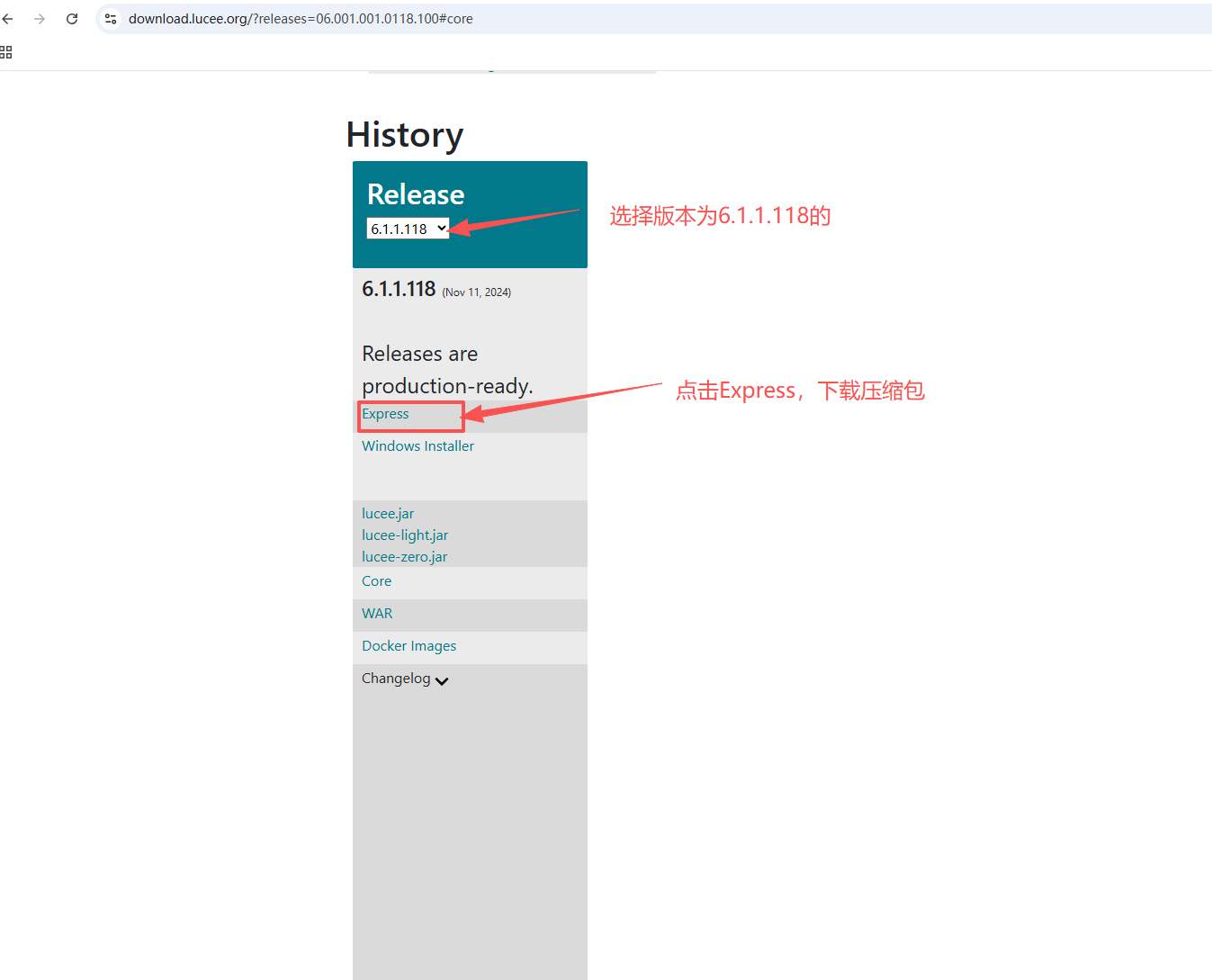This screenshot has height=980, width=1212.
Task: Click the Core download link
Action: tap(376, 581)
